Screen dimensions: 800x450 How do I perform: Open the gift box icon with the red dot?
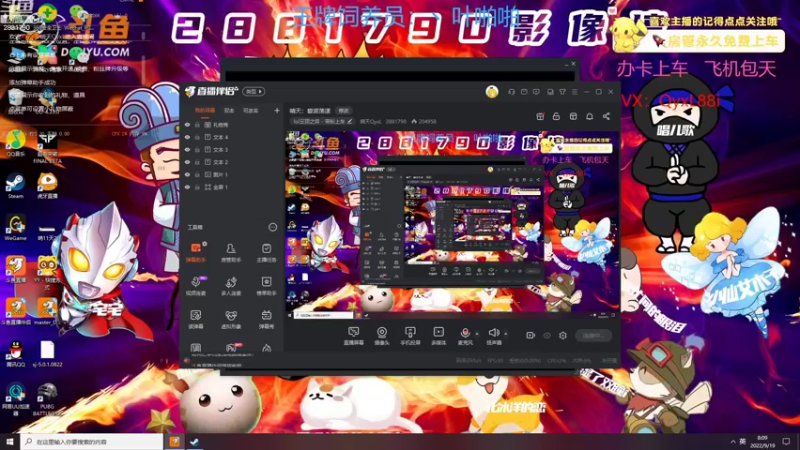tap(540, 116)
